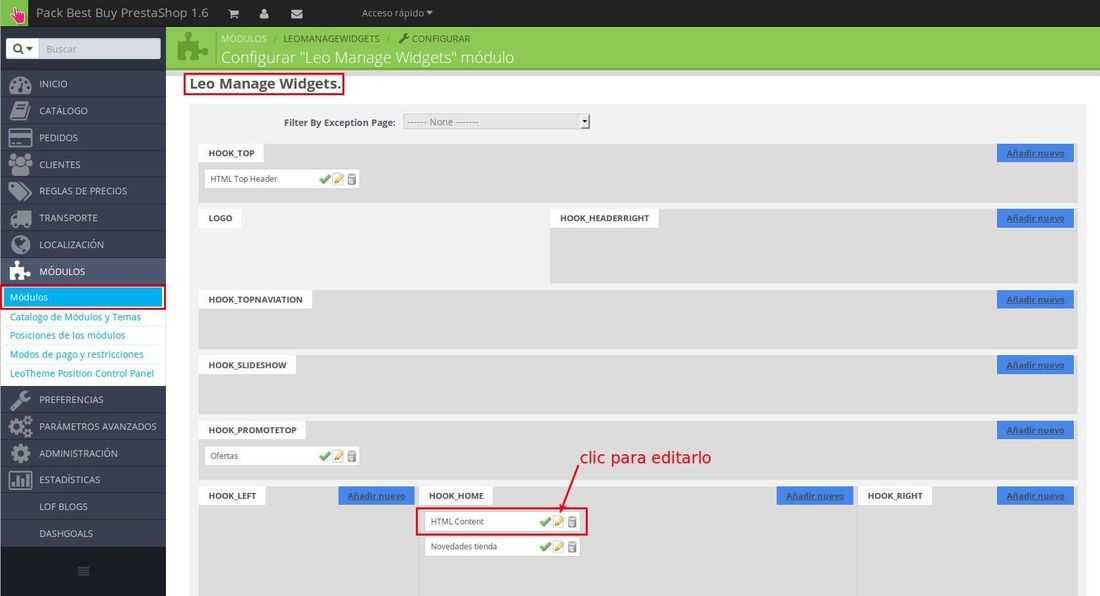Open the Administración sidebar menu

coord(83,453)
